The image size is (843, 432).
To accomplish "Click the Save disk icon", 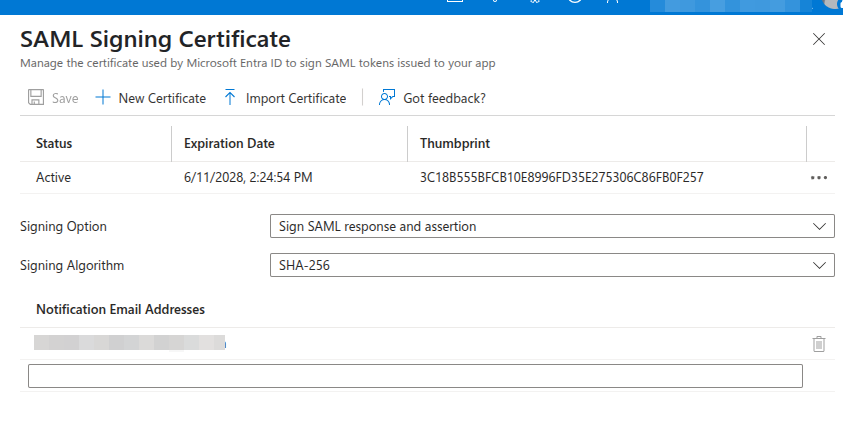I will click(x=36, y=98).
